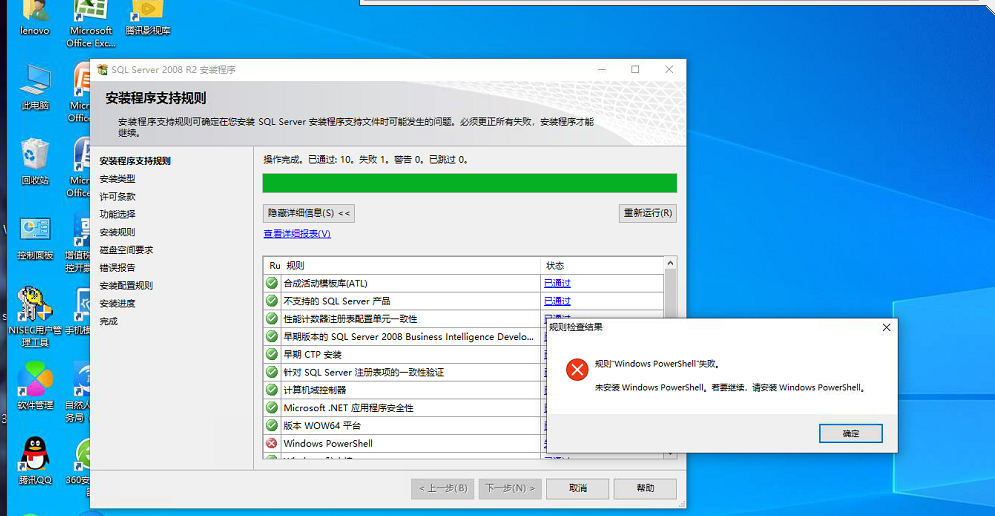Click green check icon for 合成活动模板库(ATL)
The image size is (995, 516).
[272, 283]
